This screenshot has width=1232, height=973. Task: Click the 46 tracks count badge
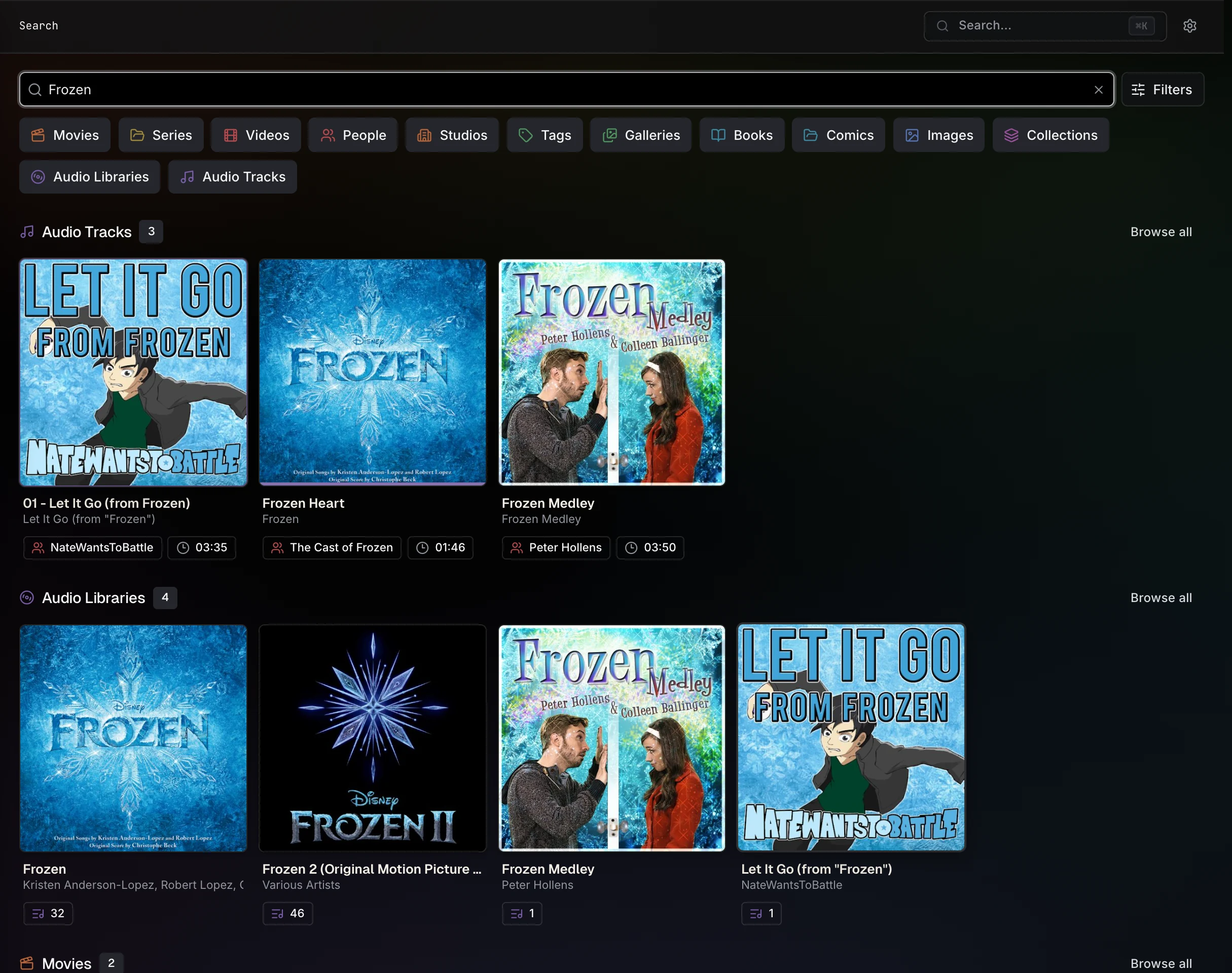pos(288,913)
